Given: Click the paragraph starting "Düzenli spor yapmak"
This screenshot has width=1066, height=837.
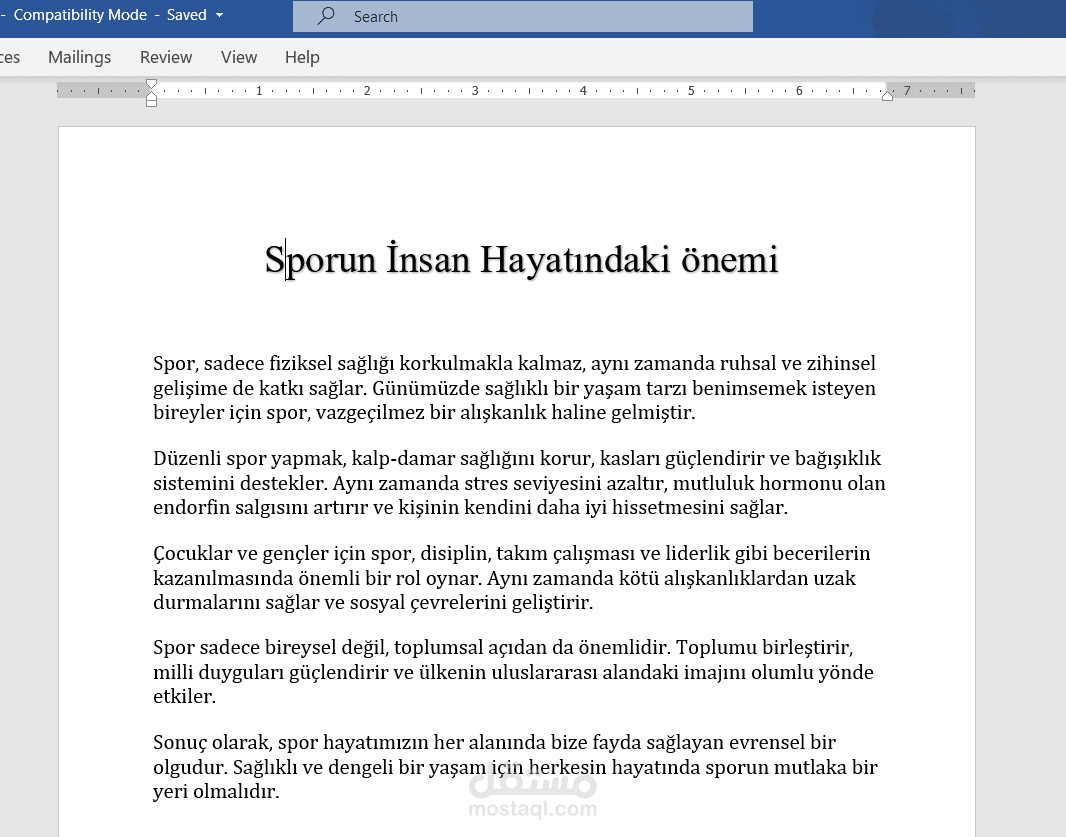Looking at the screenshot, I should (519, 483).
